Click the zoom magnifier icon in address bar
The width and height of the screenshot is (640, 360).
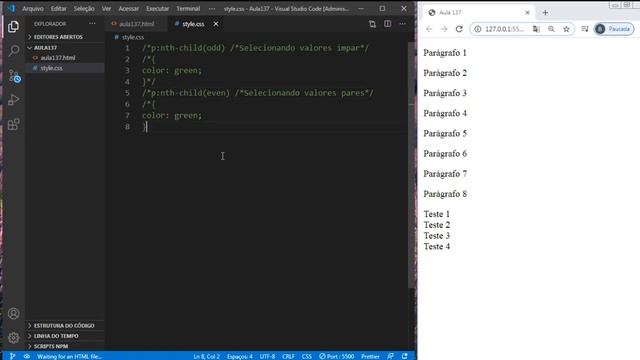click(551, 29)
